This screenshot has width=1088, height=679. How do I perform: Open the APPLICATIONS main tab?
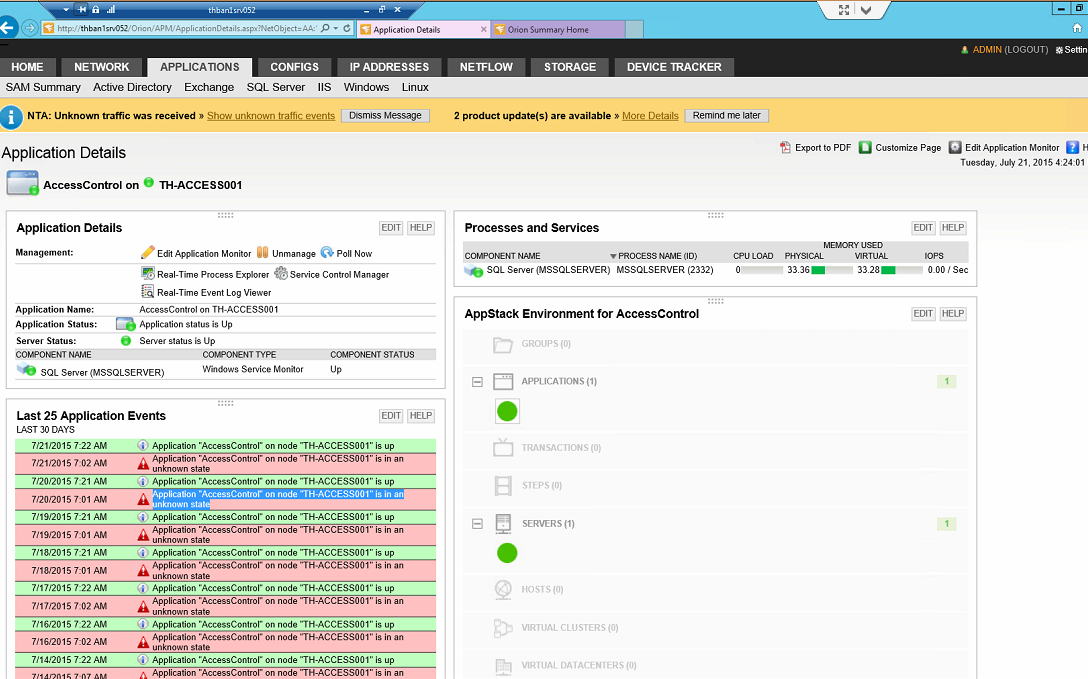[200, 67]
